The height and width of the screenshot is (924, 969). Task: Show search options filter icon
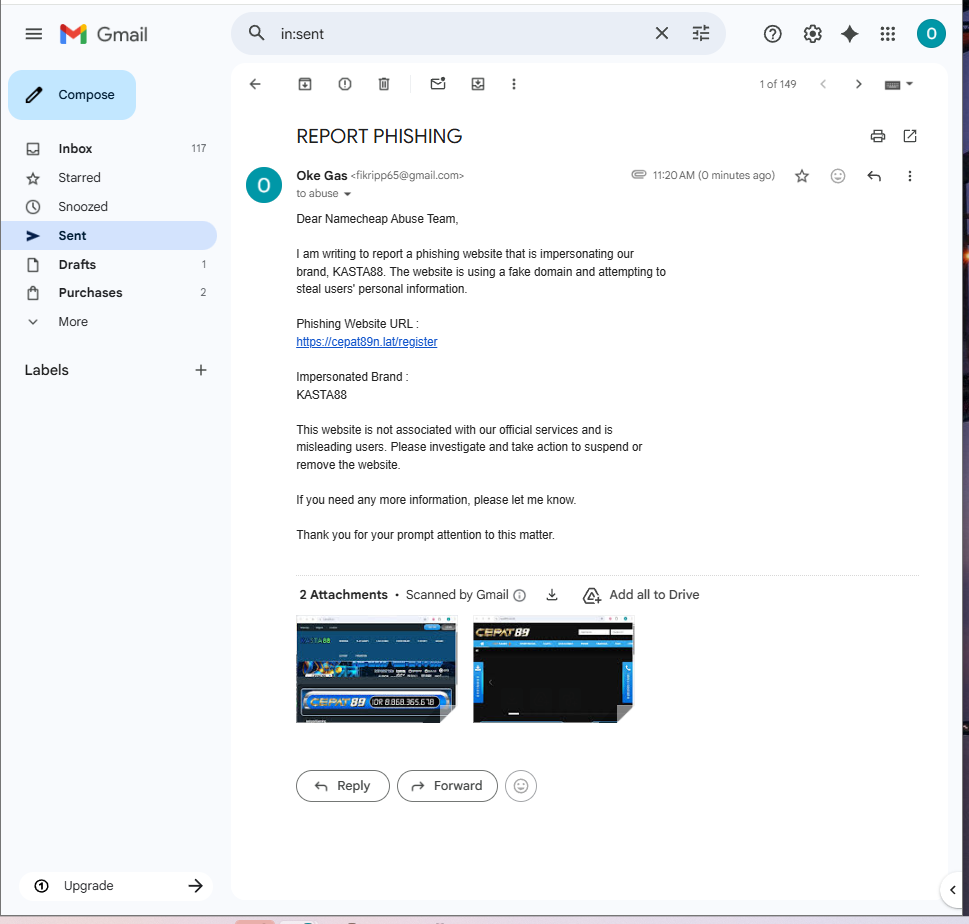click(701, 33)
